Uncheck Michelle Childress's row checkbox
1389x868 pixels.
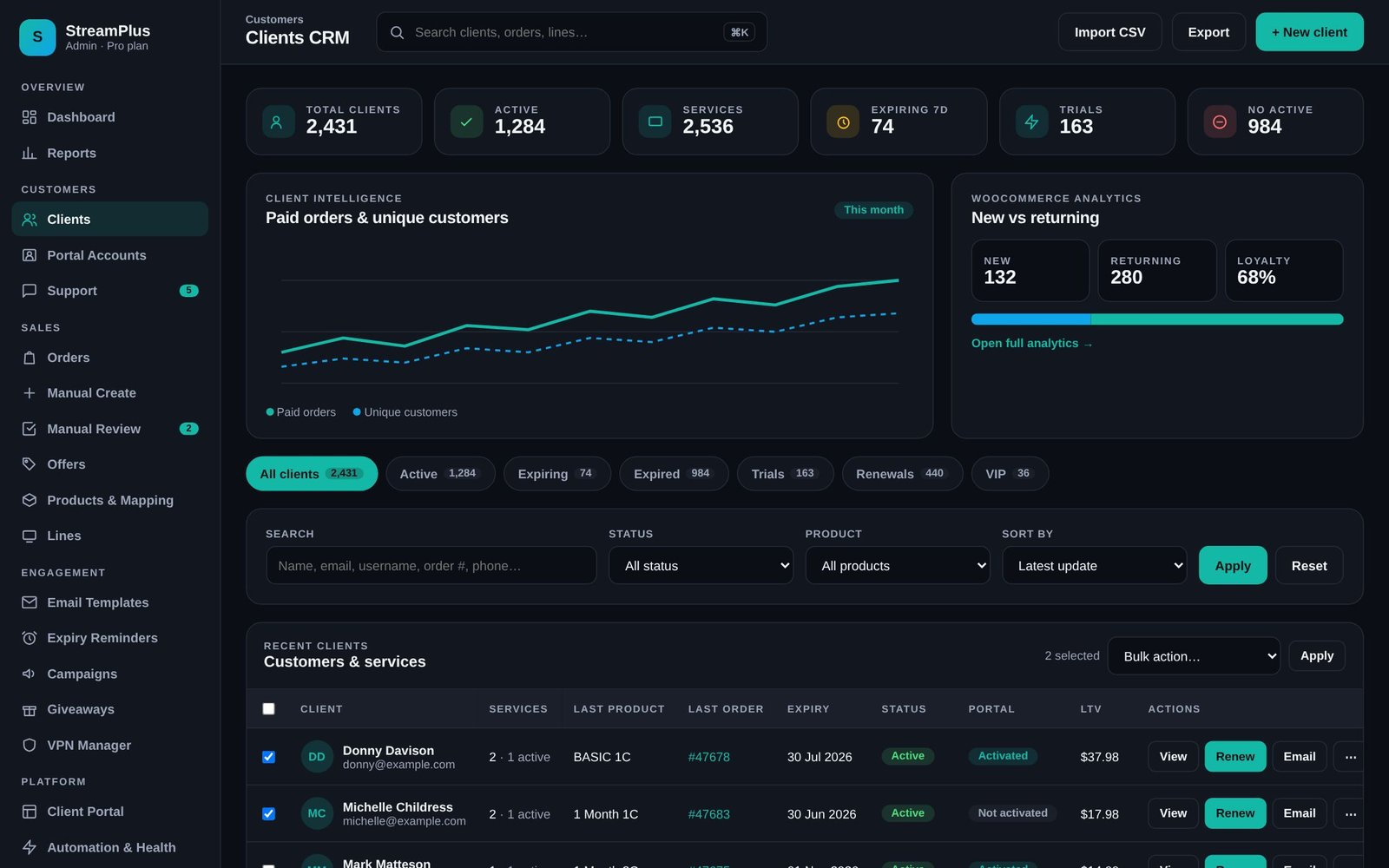(x=269, y=813)
